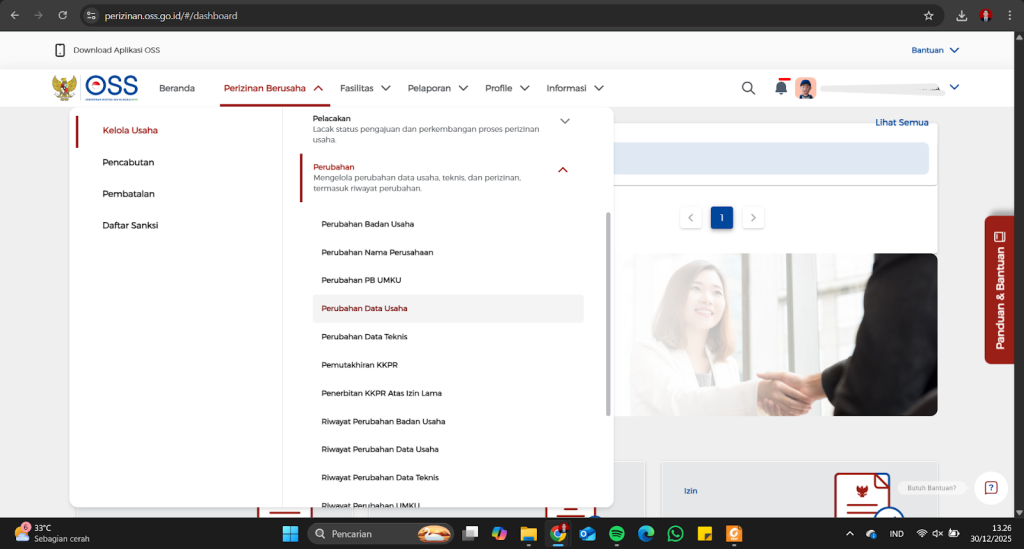Screen dimensions: 1024x549
Task: Click the user profile avatar picture
Action: pos(806,88)
